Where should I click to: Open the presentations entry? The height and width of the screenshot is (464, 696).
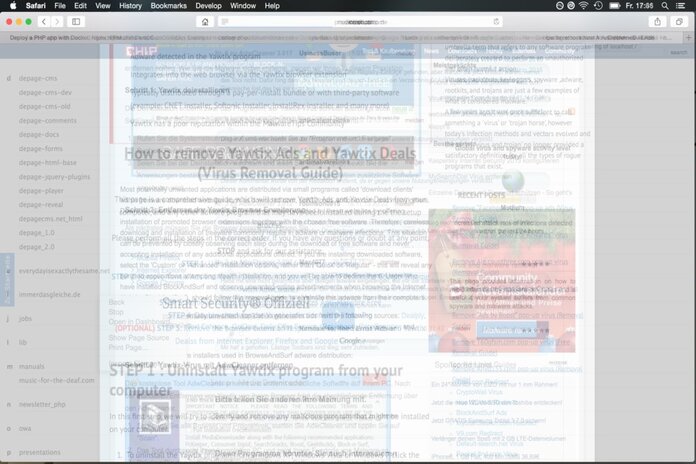(x=40, y=452)
